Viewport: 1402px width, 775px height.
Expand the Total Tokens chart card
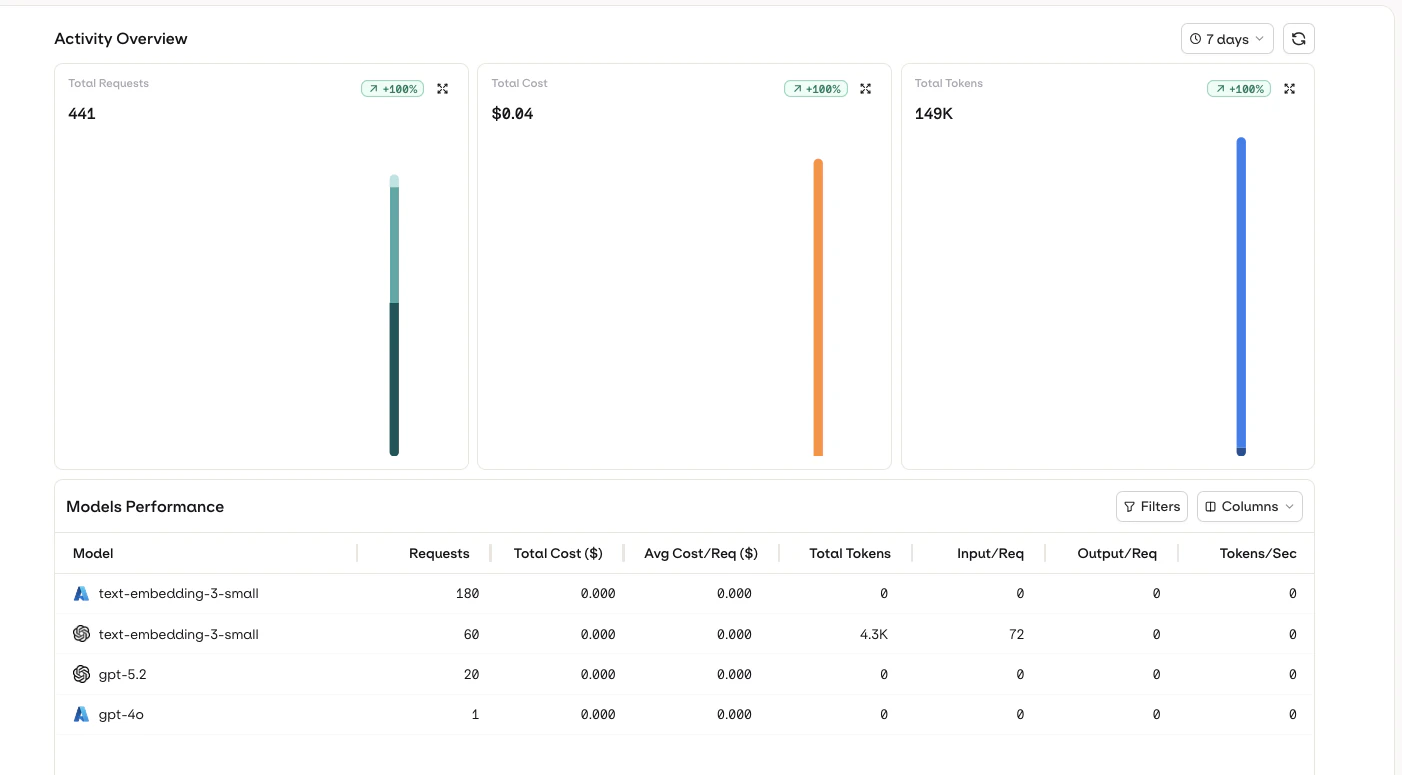[x=1290, y=89]
